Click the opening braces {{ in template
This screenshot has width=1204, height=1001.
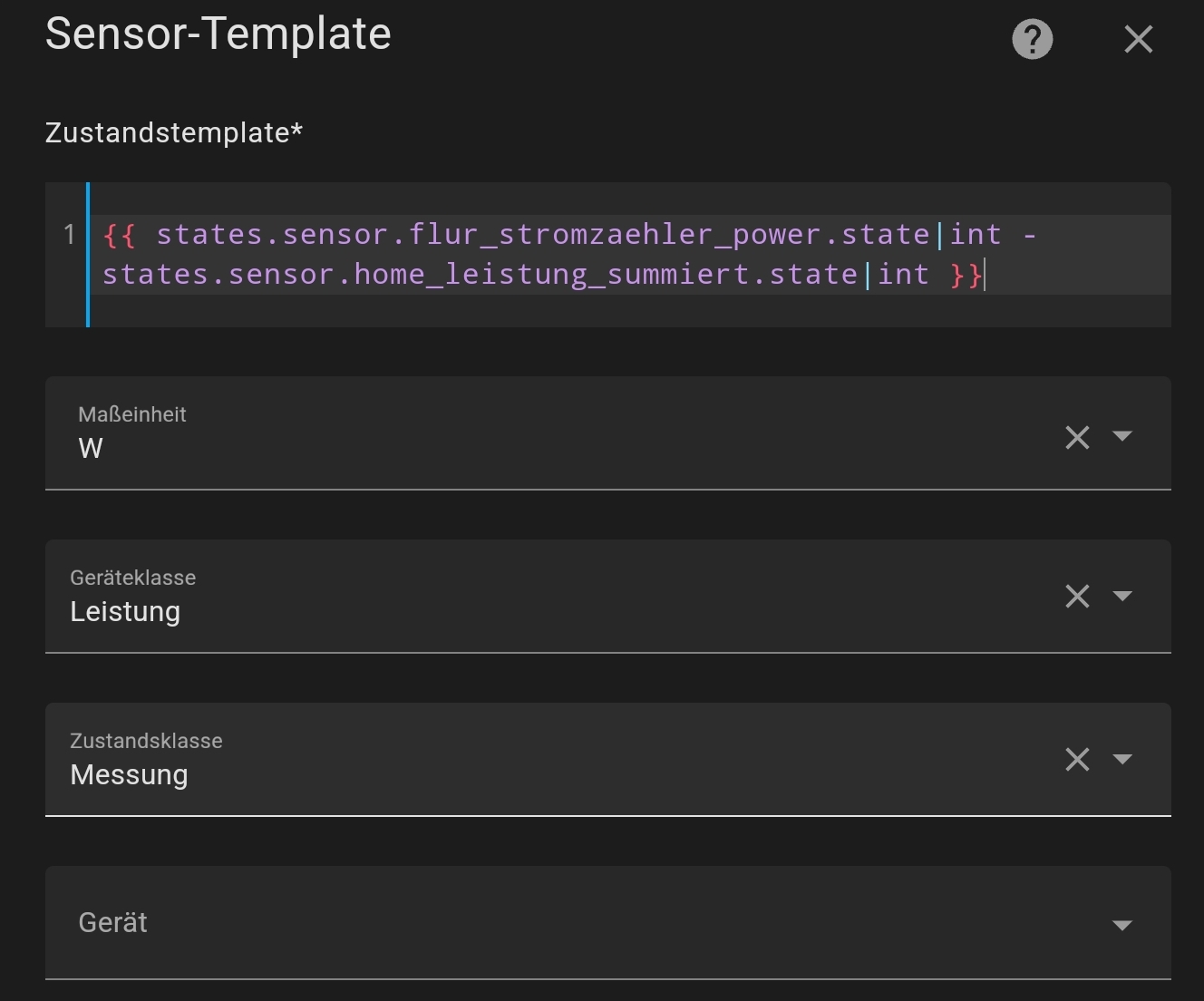click(120, 235)
